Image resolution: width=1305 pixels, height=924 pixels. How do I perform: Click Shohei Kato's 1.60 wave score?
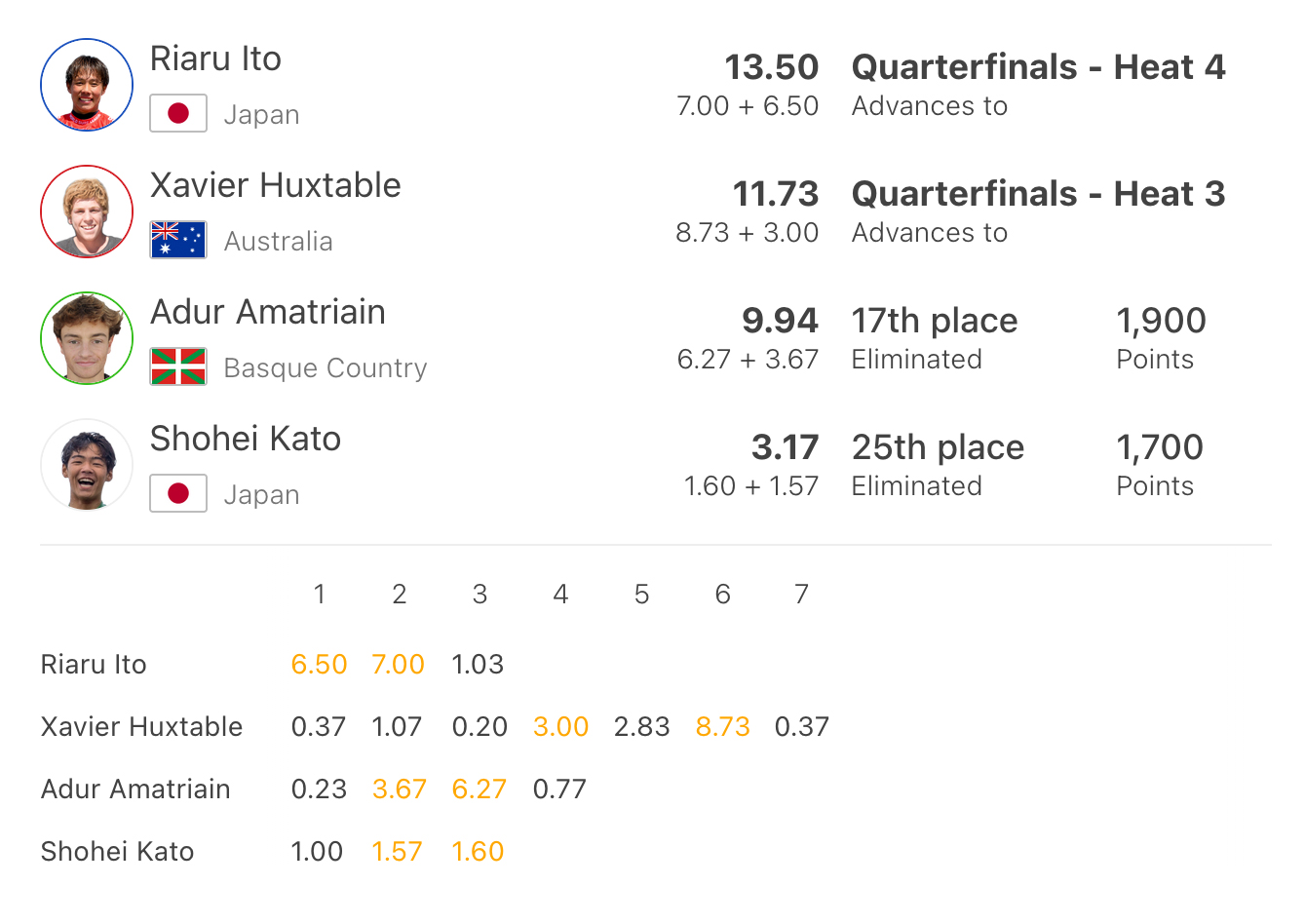tap(478, 851)
